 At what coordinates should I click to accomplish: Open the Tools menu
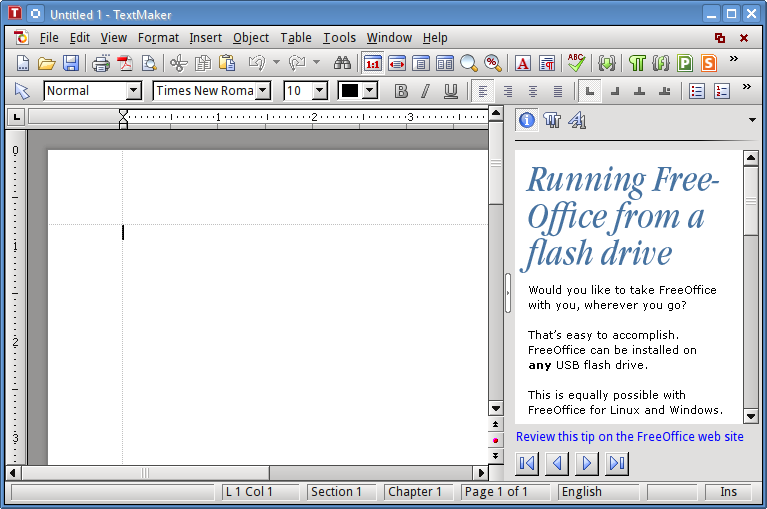tap(339, 38)
